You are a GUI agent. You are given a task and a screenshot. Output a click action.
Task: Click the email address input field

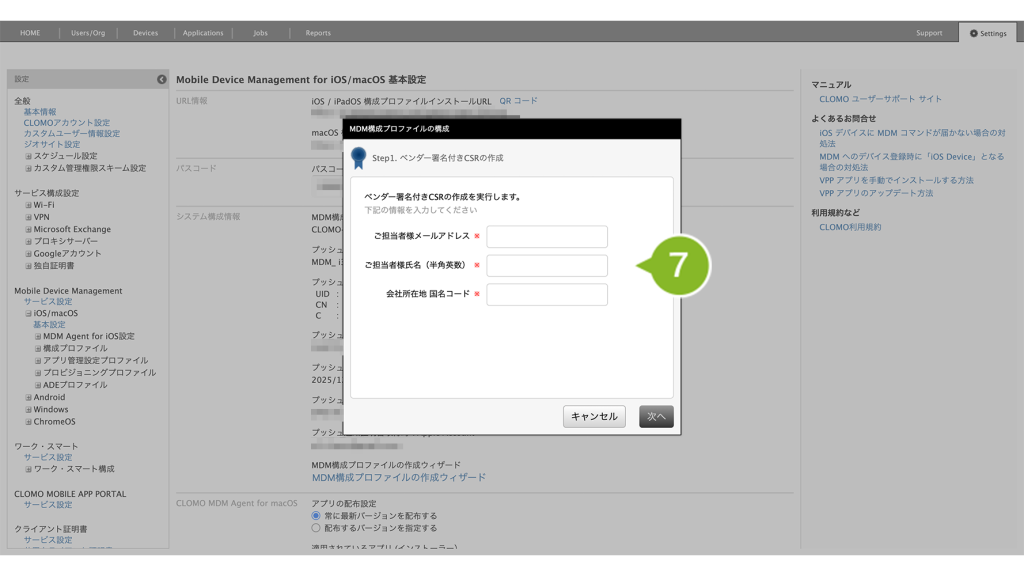click(x=547, y=237)
